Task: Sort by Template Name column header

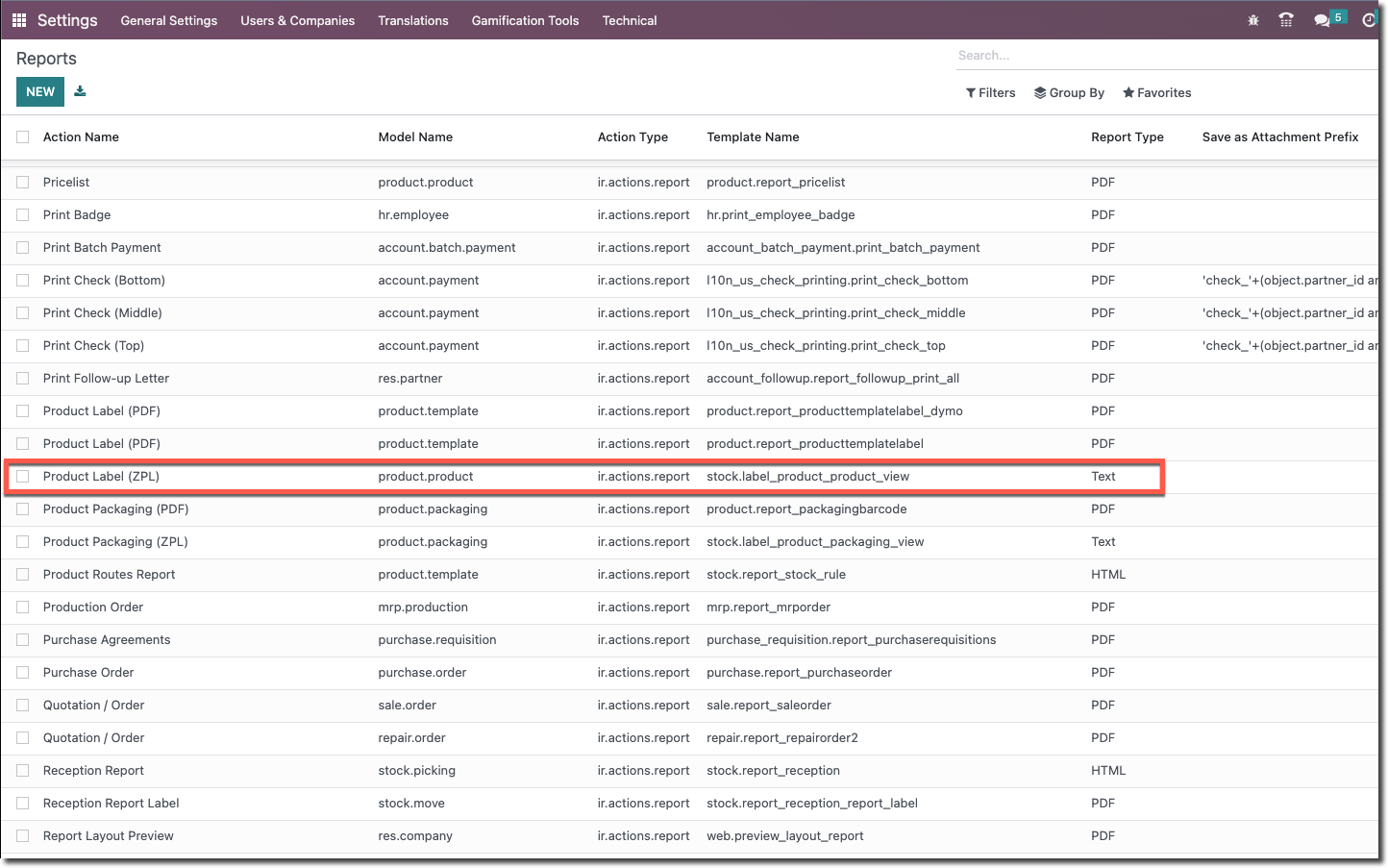Action: [x=753, y=137]
